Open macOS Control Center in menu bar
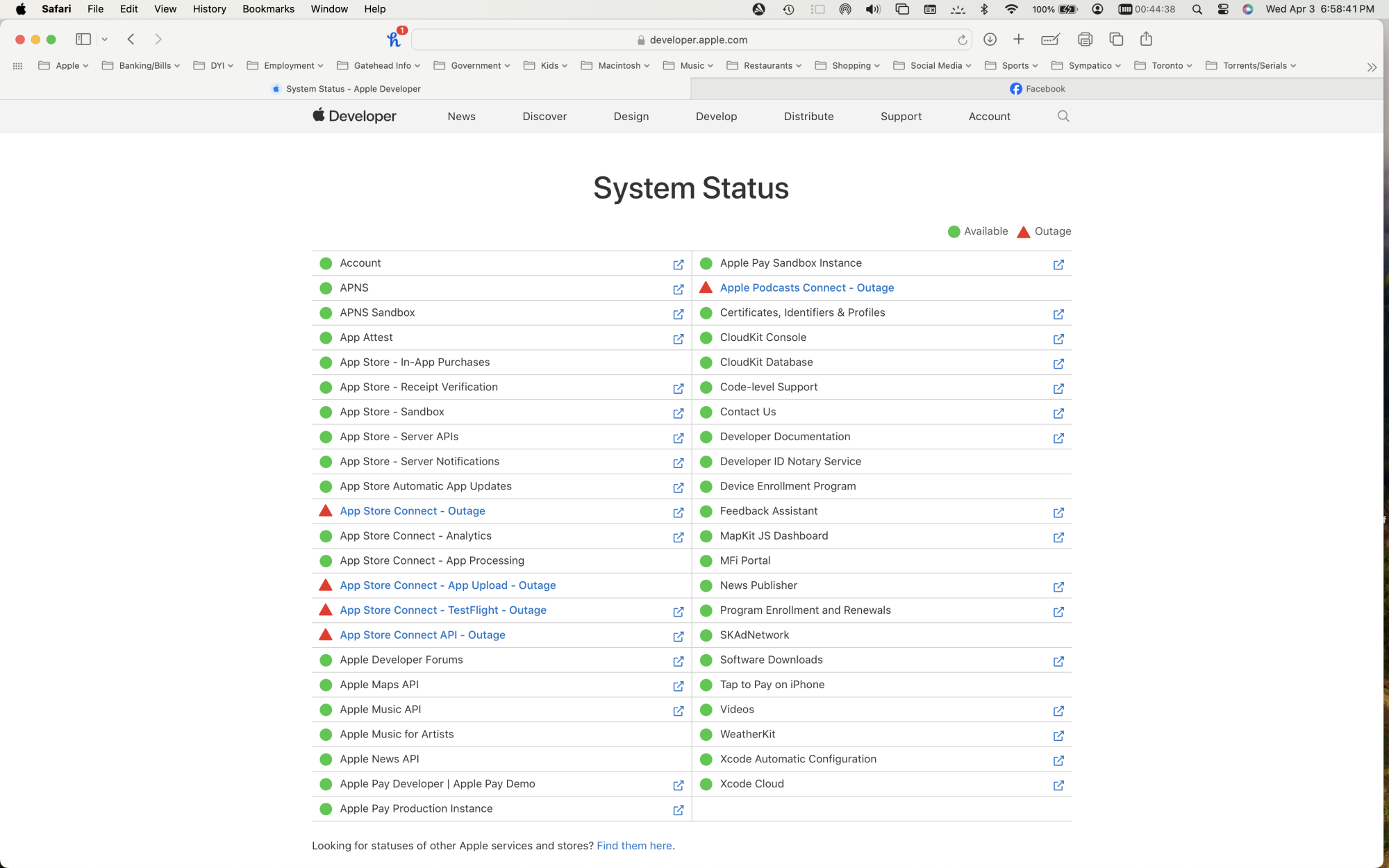Viewport: 1389px width, 868px height. pos(1223,9)
